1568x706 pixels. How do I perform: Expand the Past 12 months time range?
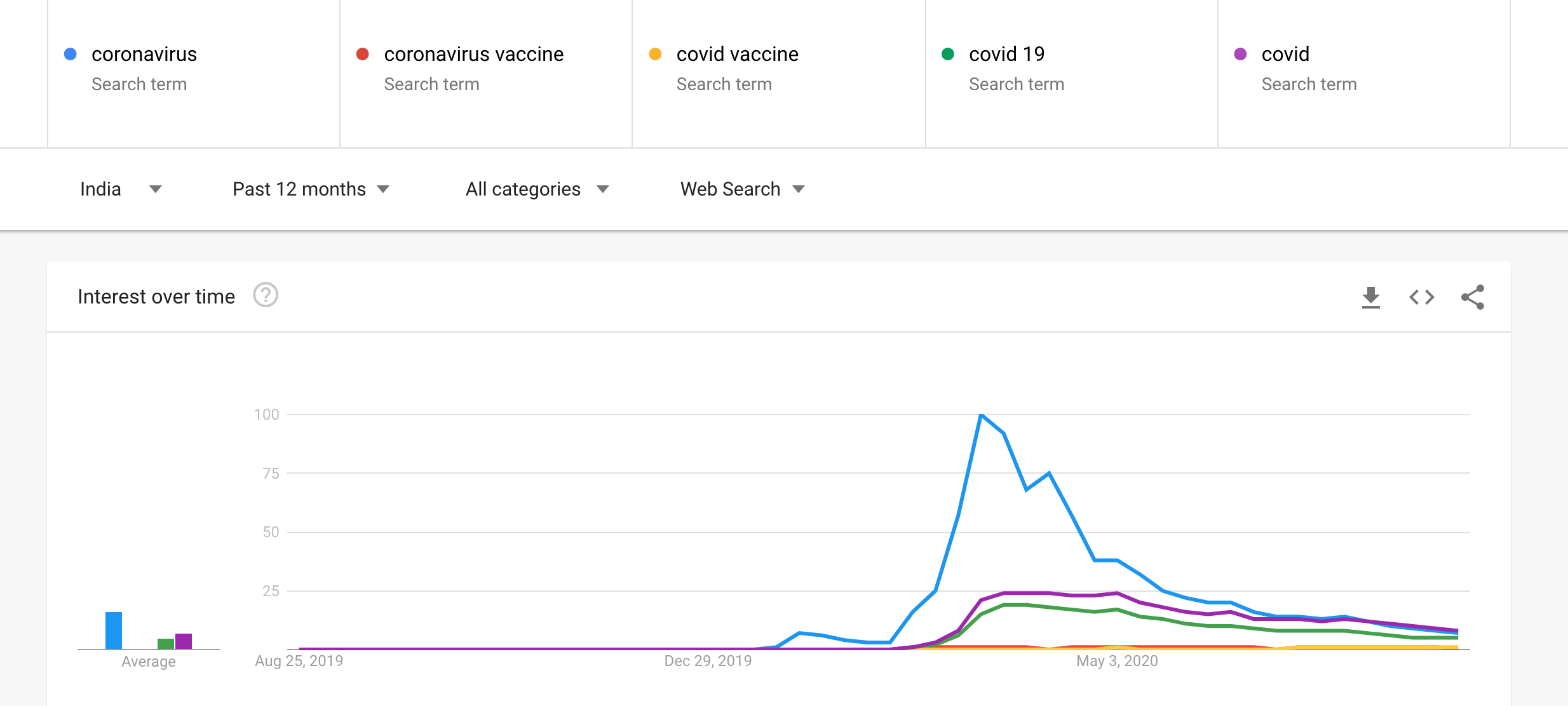[311, 189]
